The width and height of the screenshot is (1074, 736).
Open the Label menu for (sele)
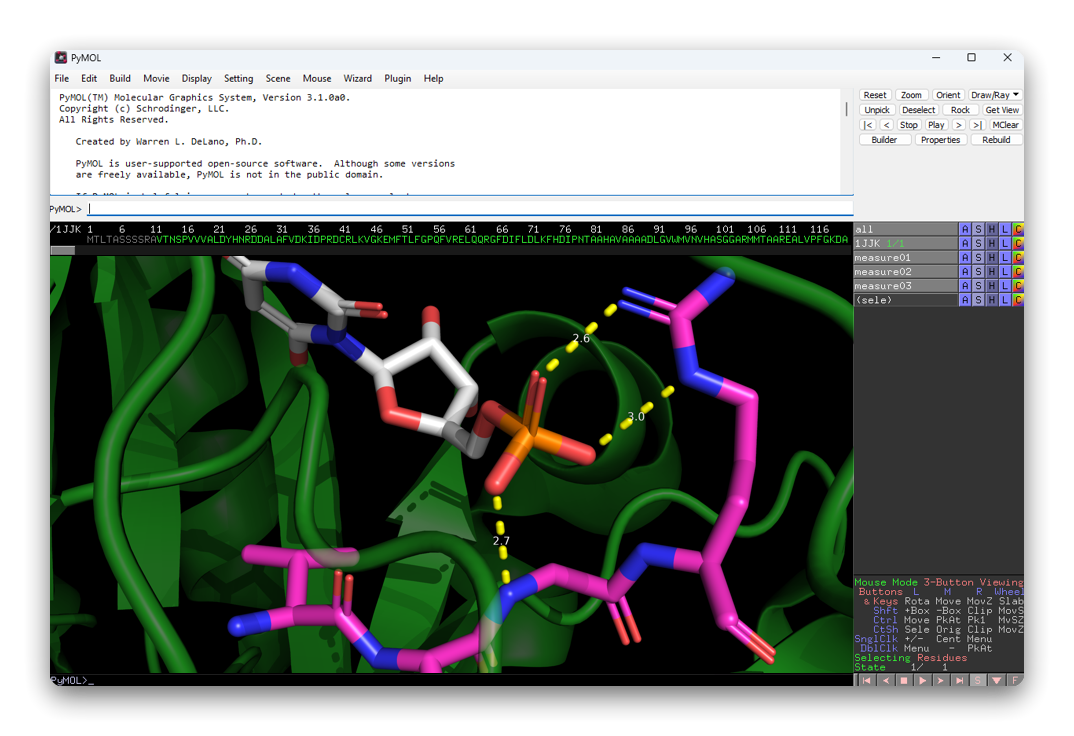1005,300
